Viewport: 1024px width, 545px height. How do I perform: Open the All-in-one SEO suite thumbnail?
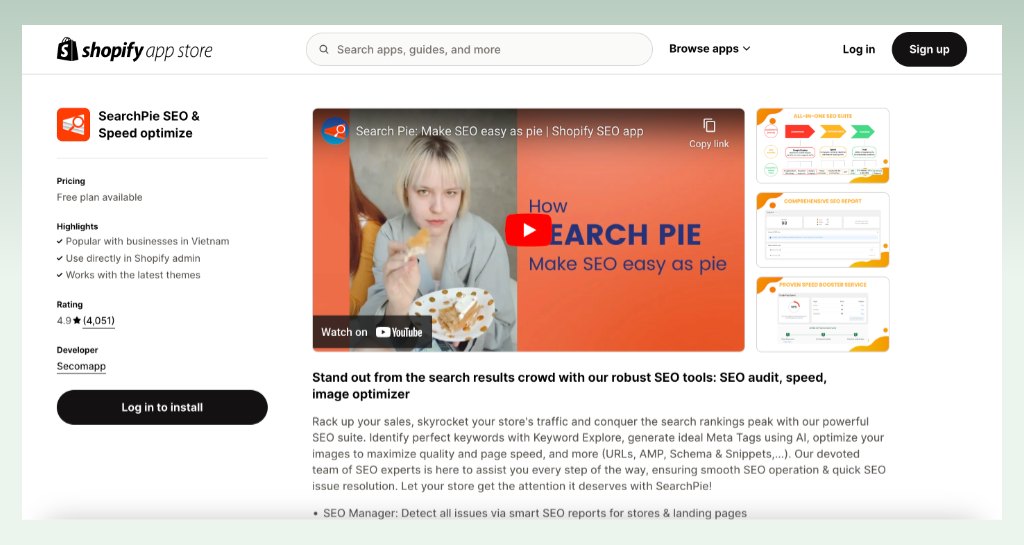point(822,146)
